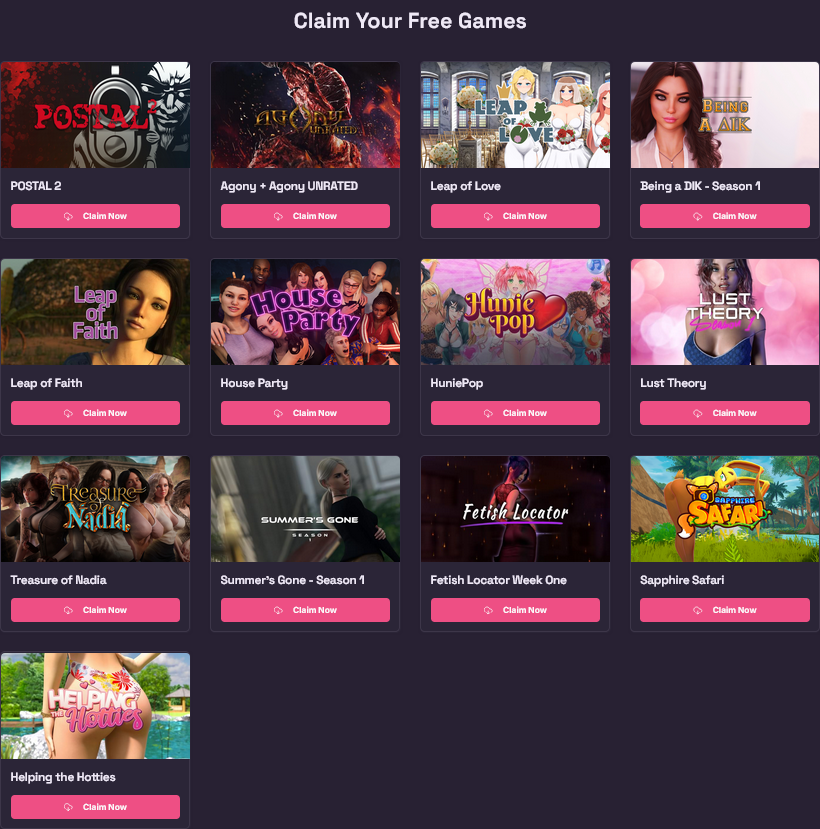Click the cloud icon on Agony's Claim button
This screenshot has height=829, width=820.
[x=278, y=216]
